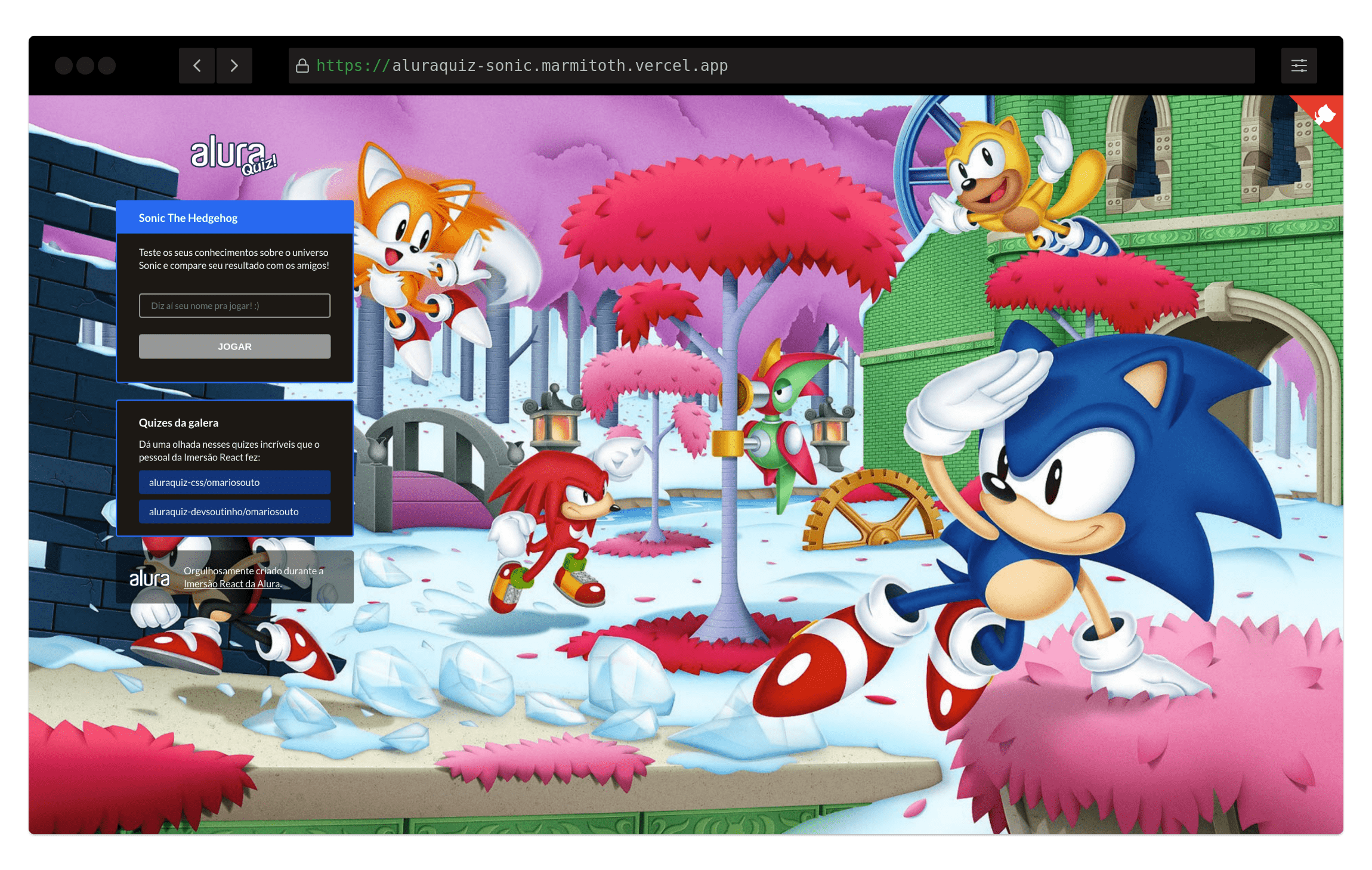
Task: Click the Sonic The Hedgehog blue header bar
Action: (x=234, y=218)
